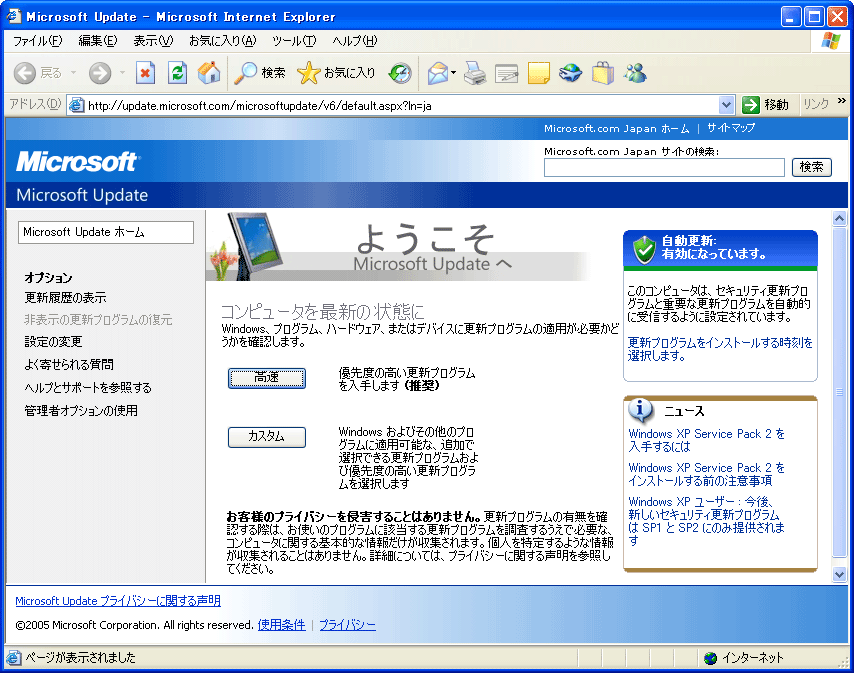Click the Mail envelope toolbar icon
Image resolution: width=854 pixels, height=673 pixels.
click(x=438, y=73)
